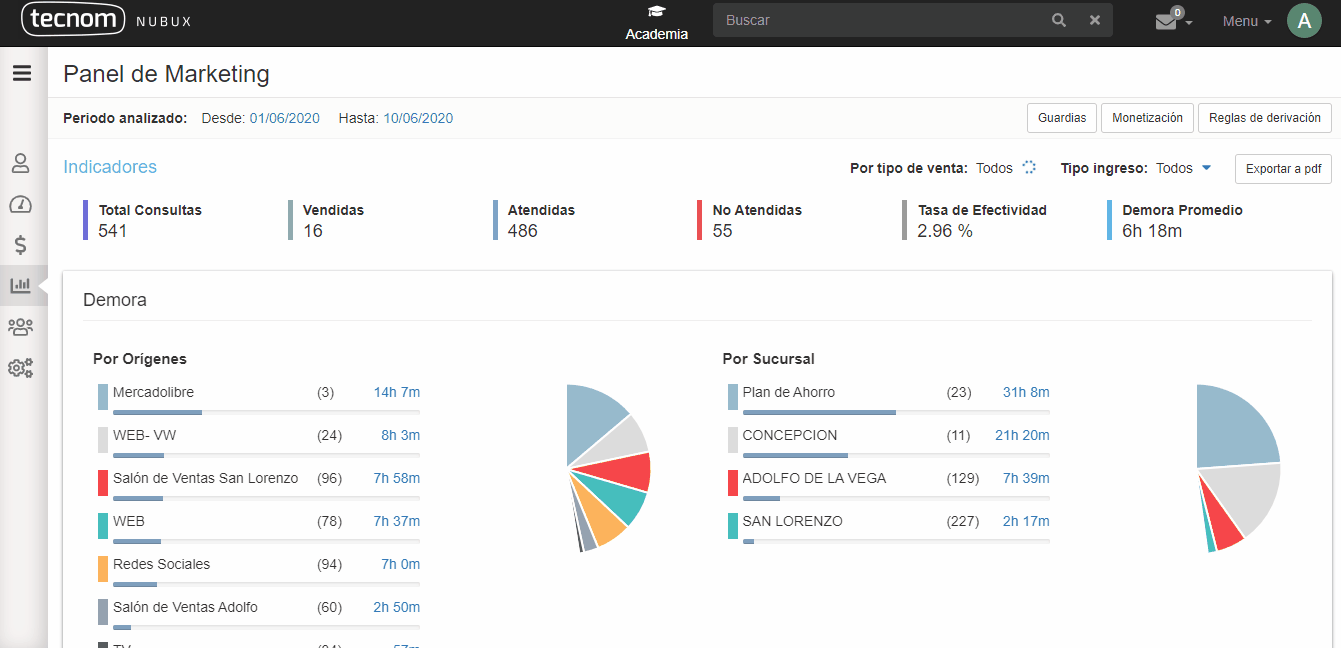Click the Vendidas indicator value 16
1341x648 pixels.
coord(313,231)
